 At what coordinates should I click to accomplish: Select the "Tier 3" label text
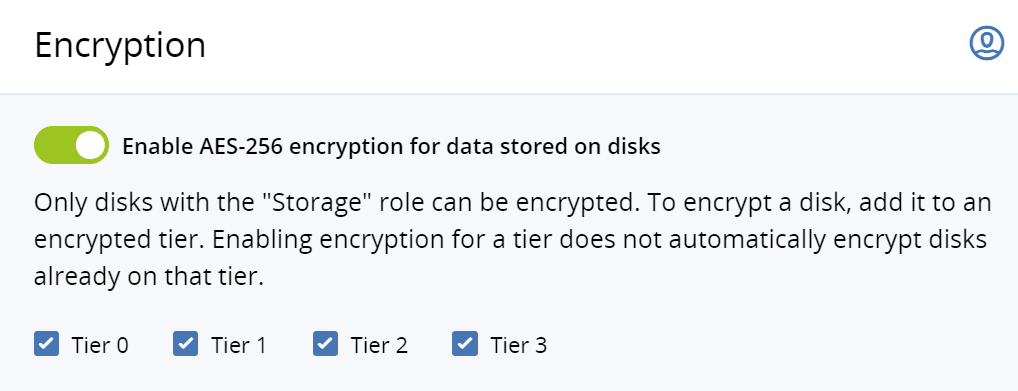(518, 346)
